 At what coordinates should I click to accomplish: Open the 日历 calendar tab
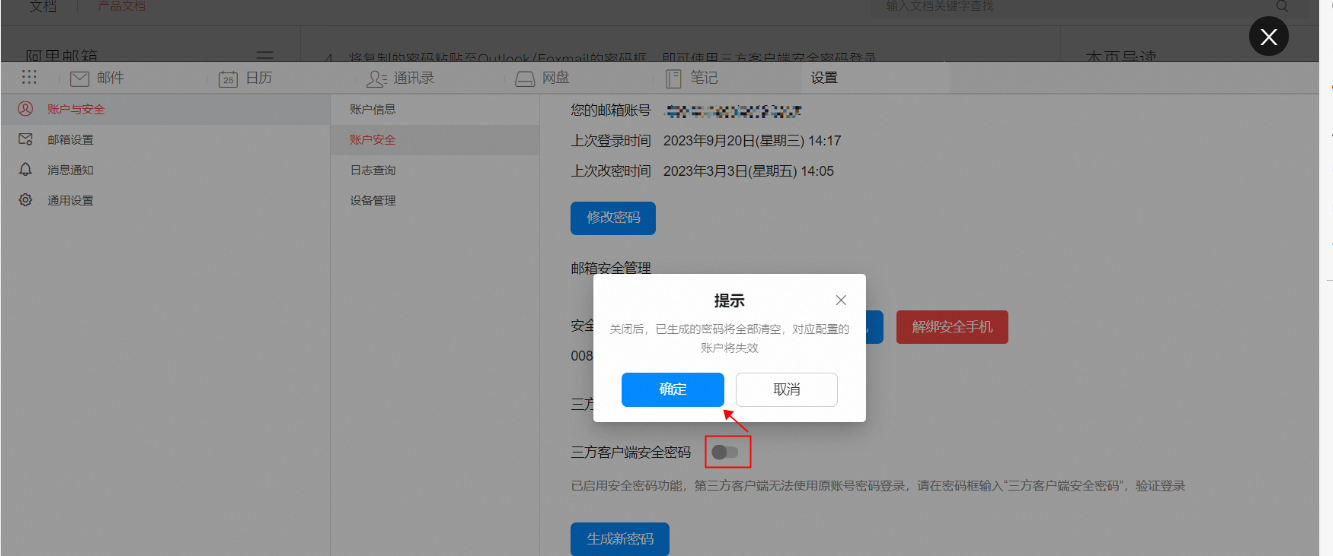coord(245,78)
